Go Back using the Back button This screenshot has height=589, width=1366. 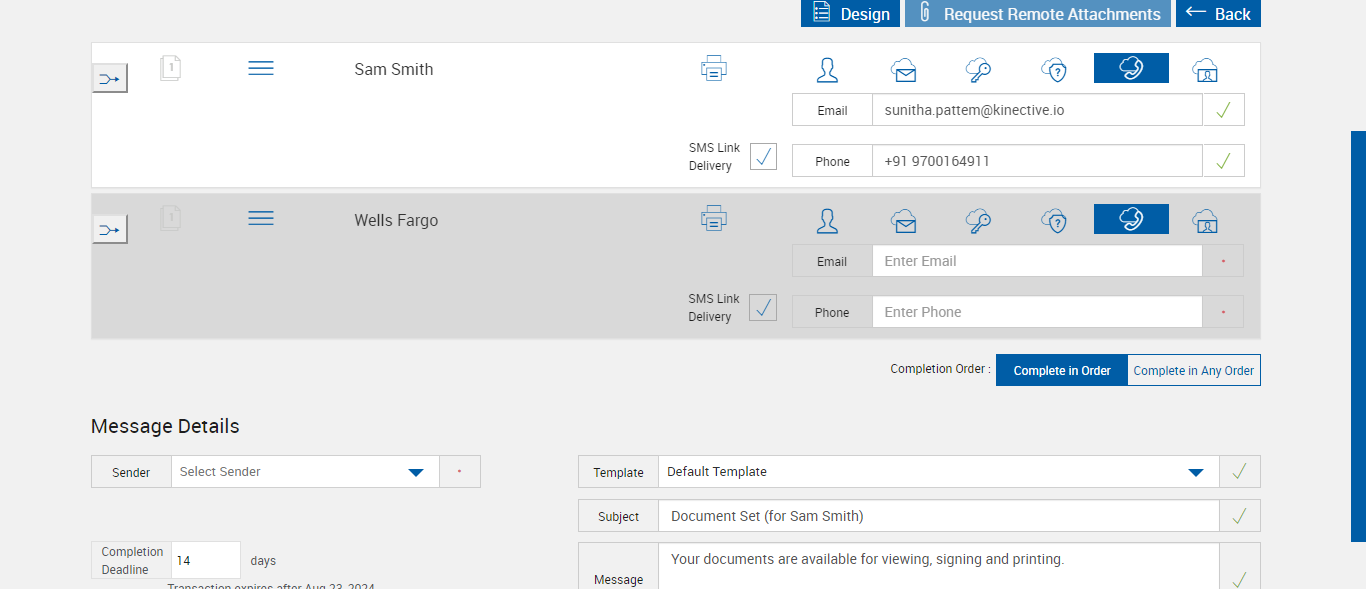click(1218, 14)
